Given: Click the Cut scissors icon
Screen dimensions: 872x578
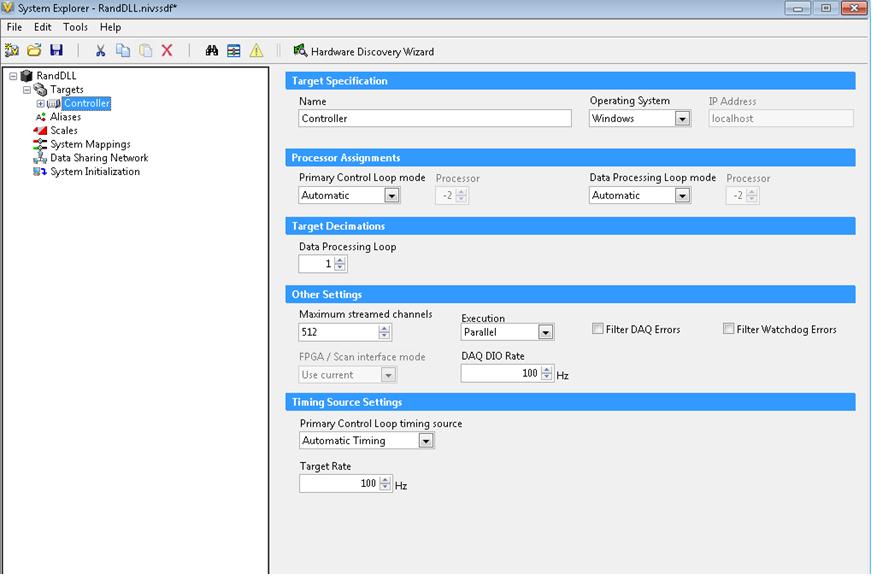Looking at the screenshot, I should (x=100, y=50).
